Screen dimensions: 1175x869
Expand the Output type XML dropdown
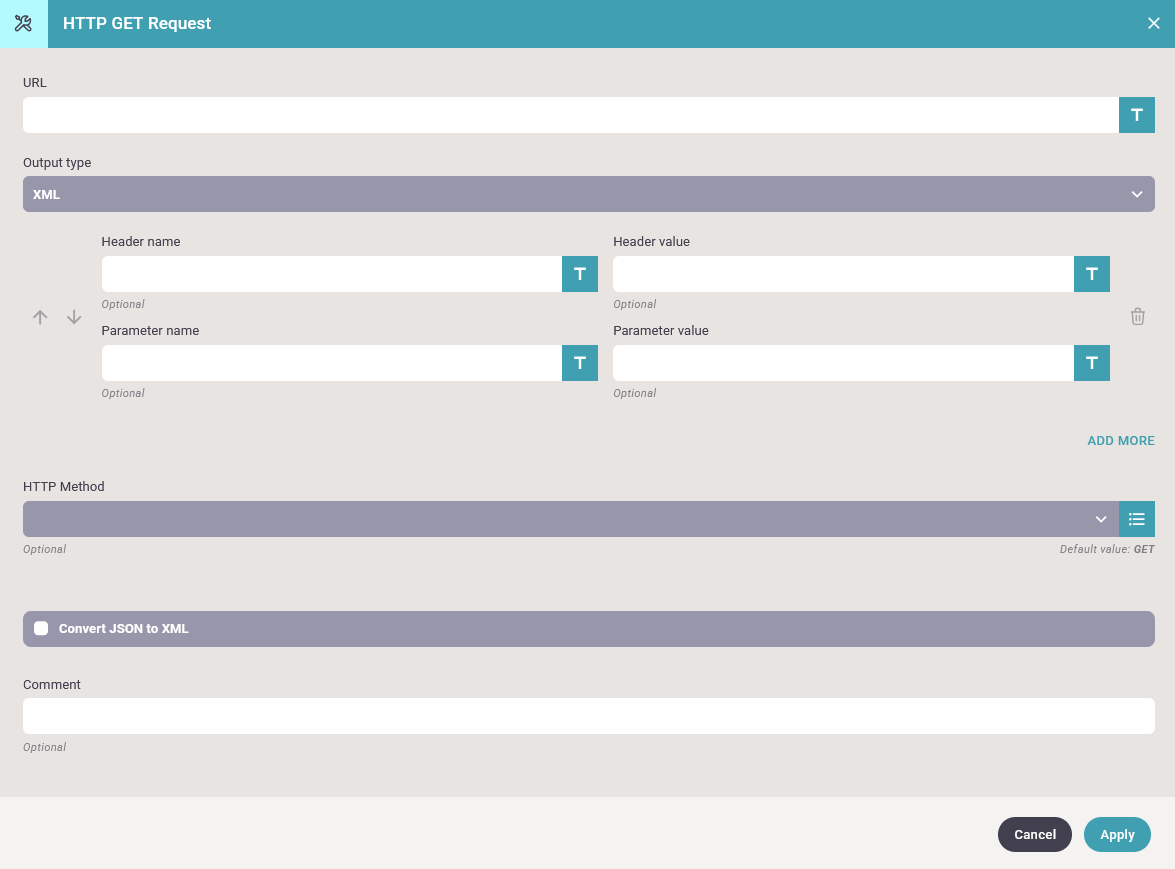click(x=588, y=194)
